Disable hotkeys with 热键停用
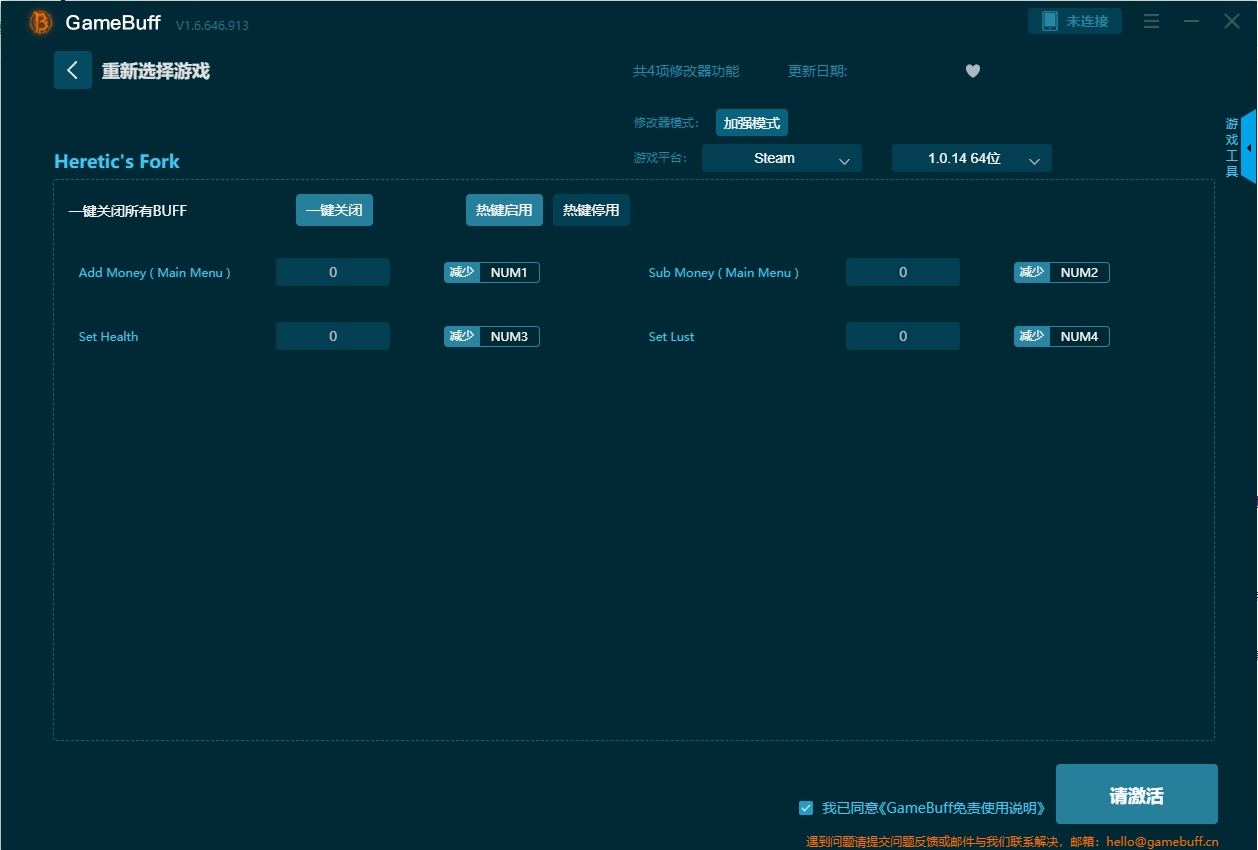 pyautogui.click(x=591, y=210)
